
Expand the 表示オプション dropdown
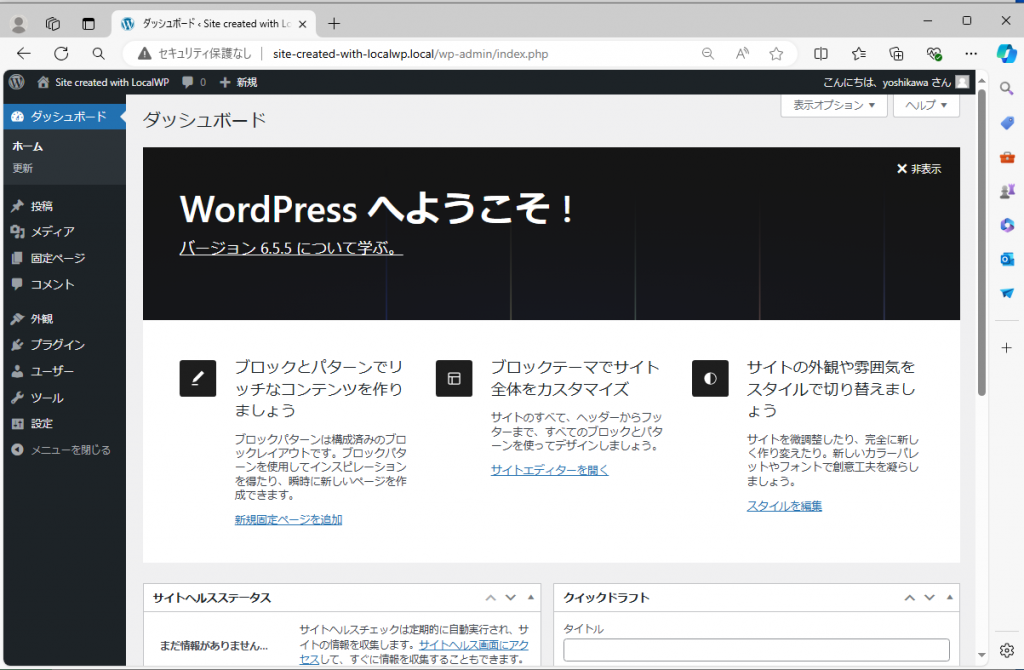[833, 105]
